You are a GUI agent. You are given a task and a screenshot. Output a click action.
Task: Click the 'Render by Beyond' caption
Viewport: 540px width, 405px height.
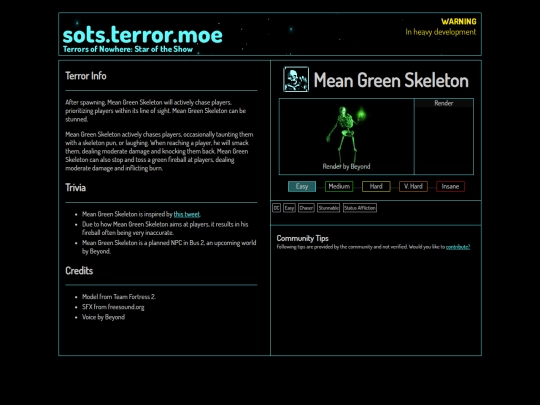click(x=346, y=166)
